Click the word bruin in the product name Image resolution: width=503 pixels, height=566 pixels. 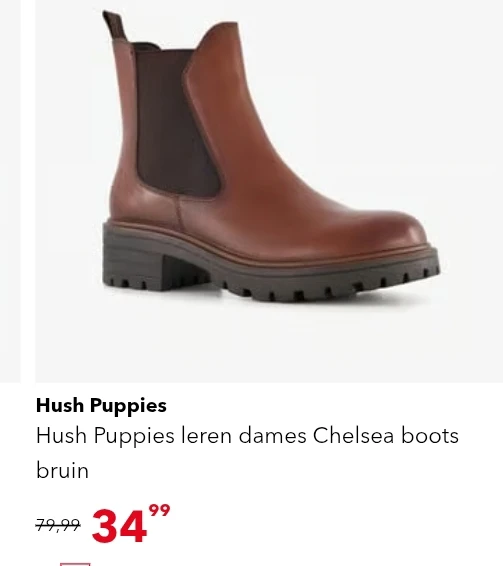click(x=62, y=470)
